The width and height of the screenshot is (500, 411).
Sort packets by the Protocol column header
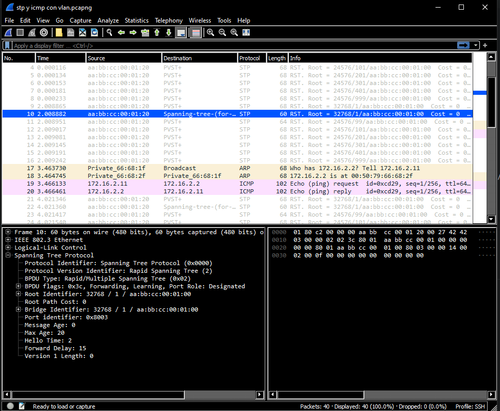coord(252,58)
